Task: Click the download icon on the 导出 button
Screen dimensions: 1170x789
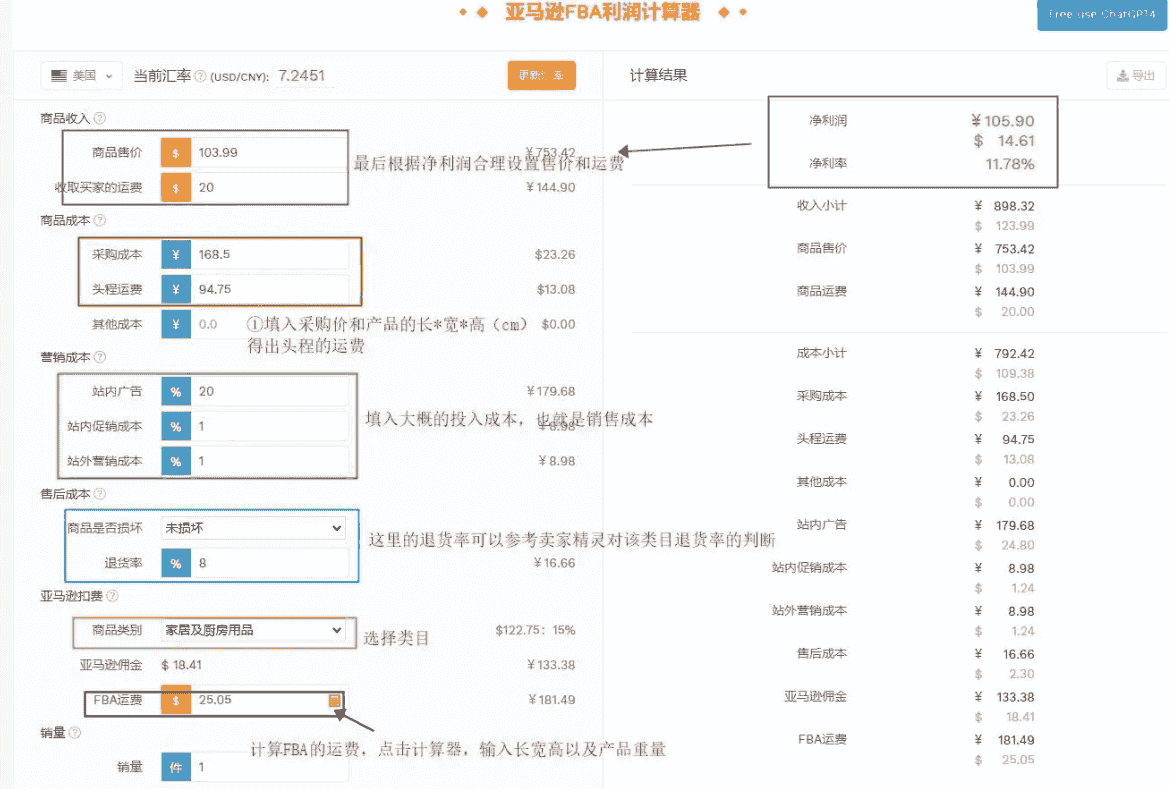Action: (1122, 75)
